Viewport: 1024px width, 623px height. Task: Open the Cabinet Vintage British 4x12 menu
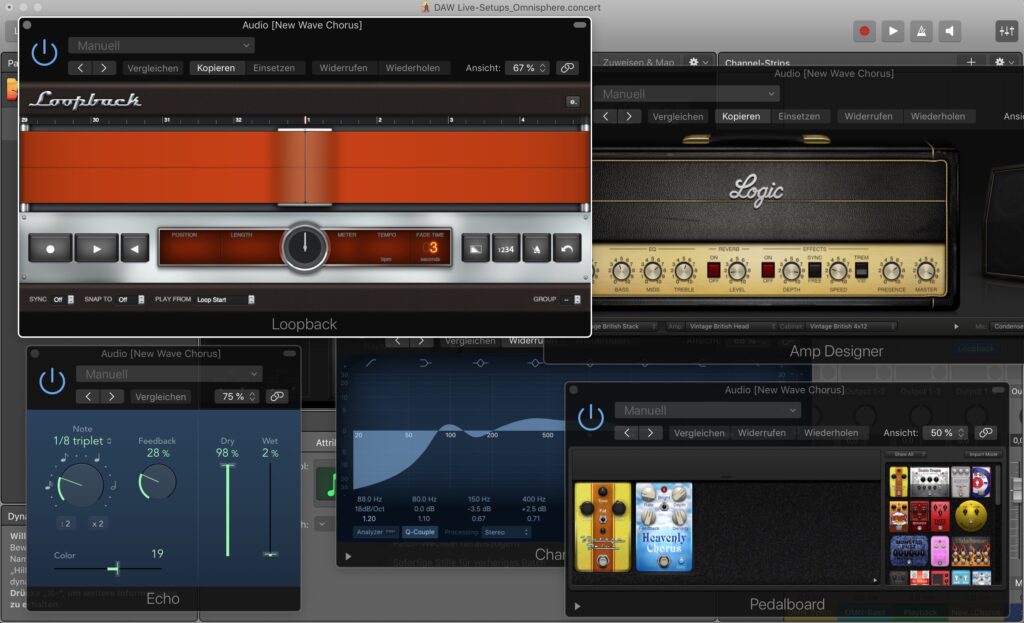[851, 327]
